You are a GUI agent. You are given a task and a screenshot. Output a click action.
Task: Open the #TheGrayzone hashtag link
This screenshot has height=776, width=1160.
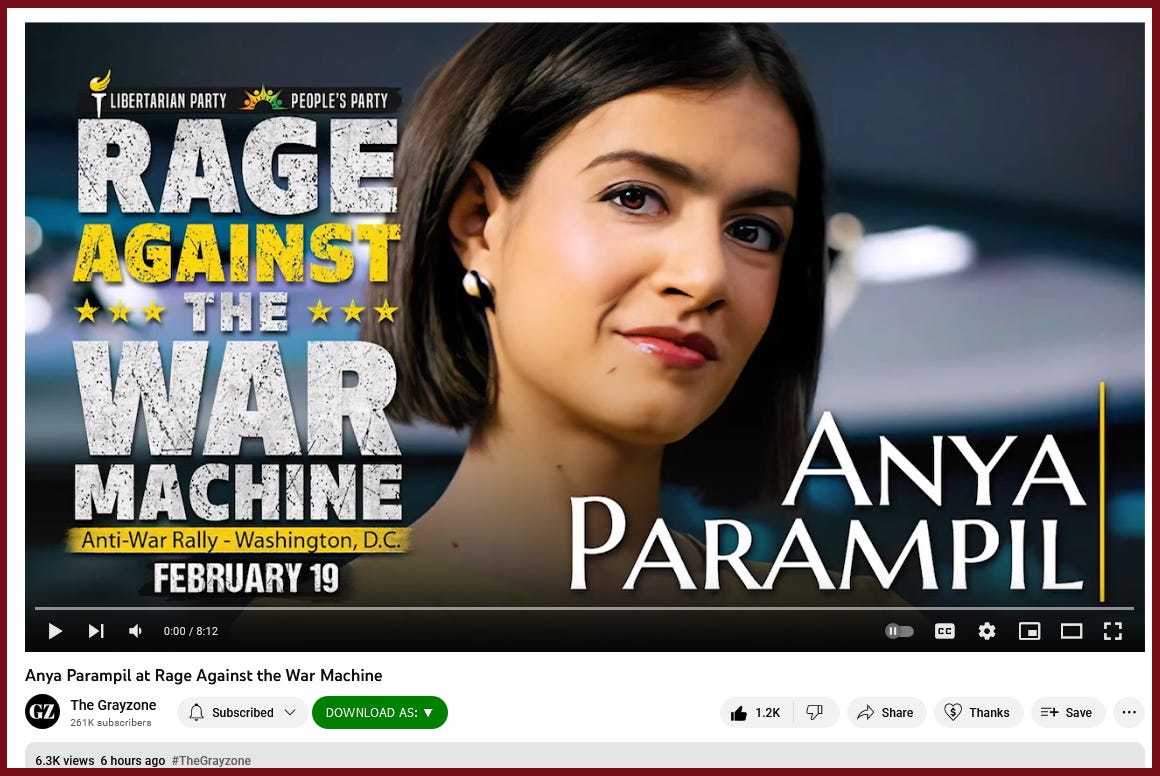click(x=211, y=760)
